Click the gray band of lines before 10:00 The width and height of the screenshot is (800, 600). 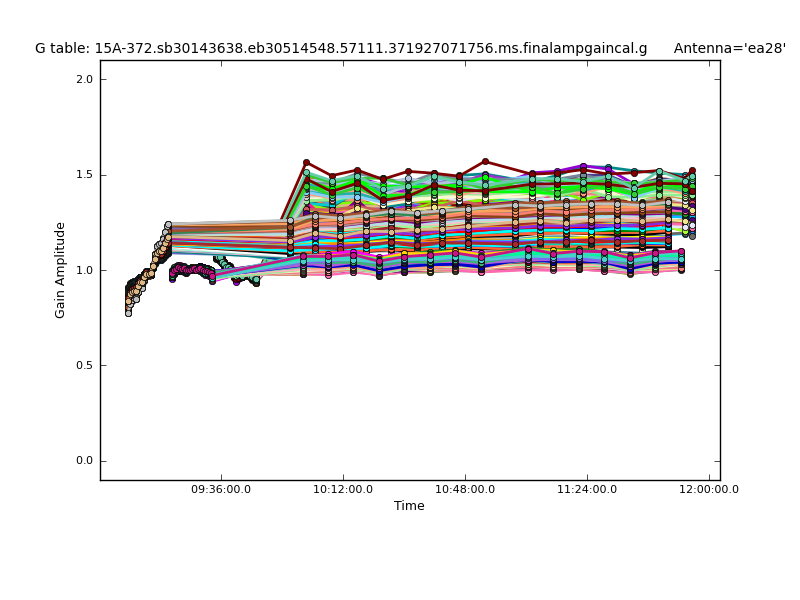pos(230,226)
